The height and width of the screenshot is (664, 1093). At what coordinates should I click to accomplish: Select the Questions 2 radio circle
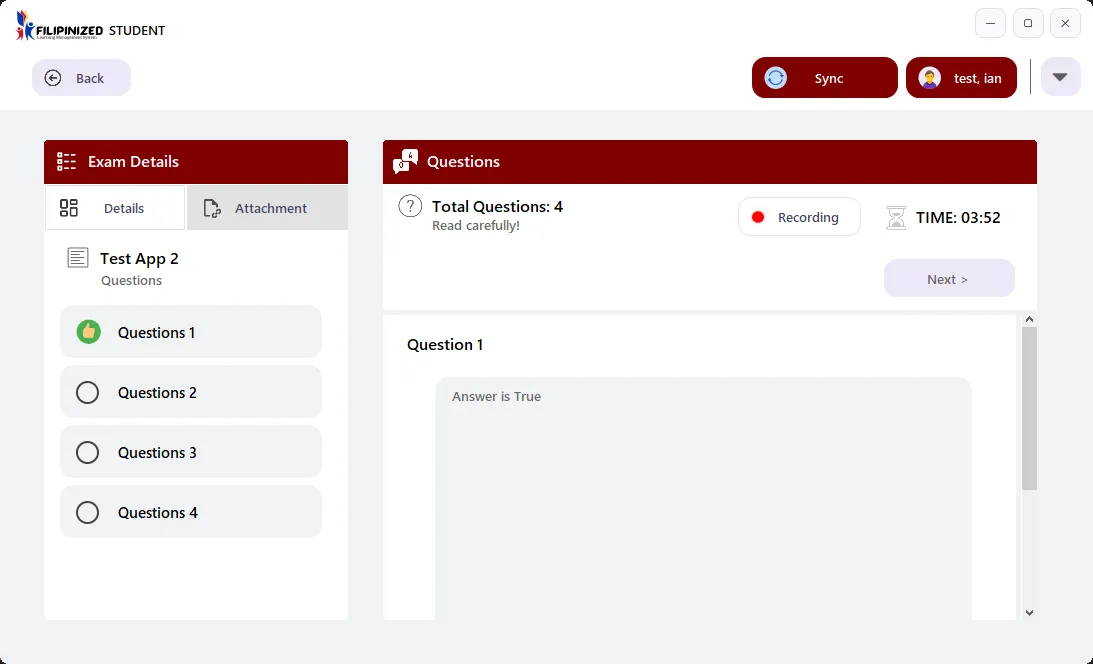(88, 392)
